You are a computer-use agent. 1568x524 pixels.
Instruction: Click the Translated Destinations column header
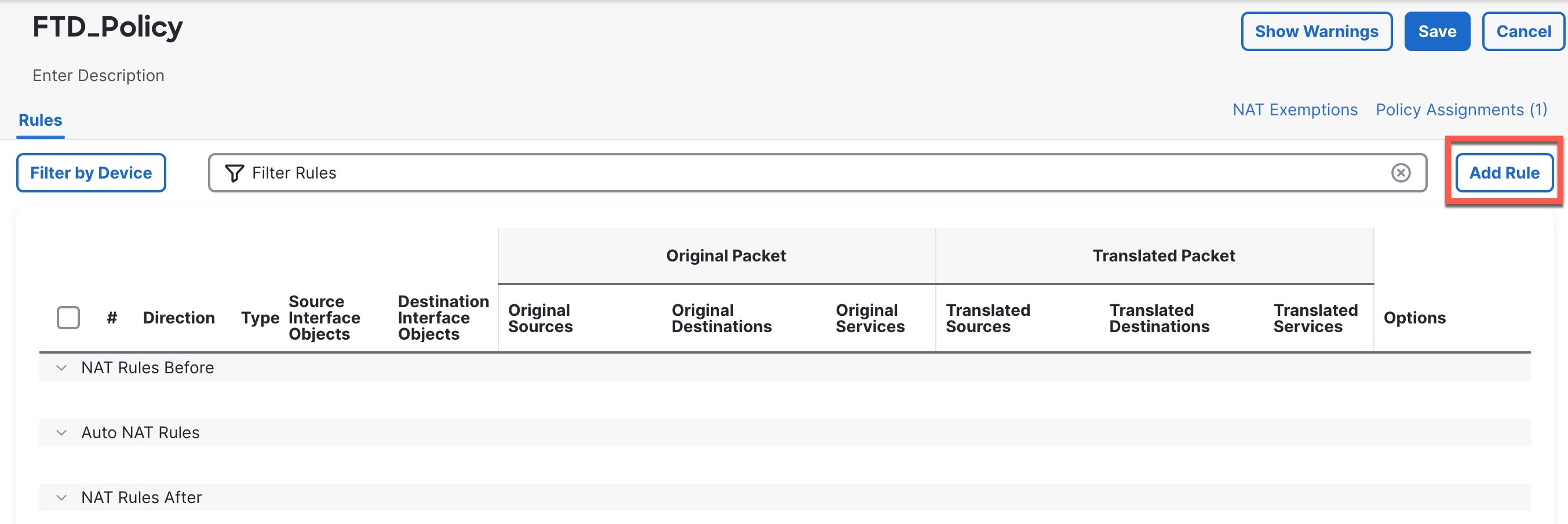coord(1159,318)
